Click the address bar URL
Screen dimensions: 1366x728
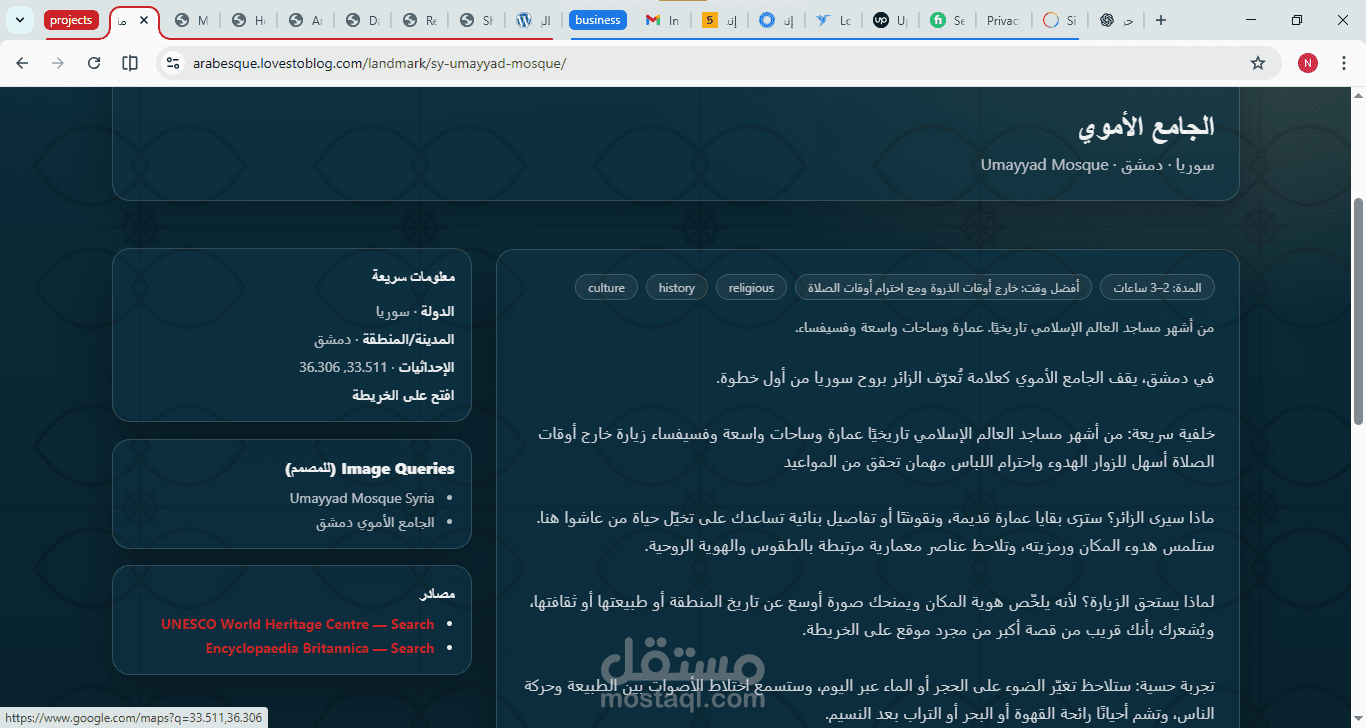[380, 63]
